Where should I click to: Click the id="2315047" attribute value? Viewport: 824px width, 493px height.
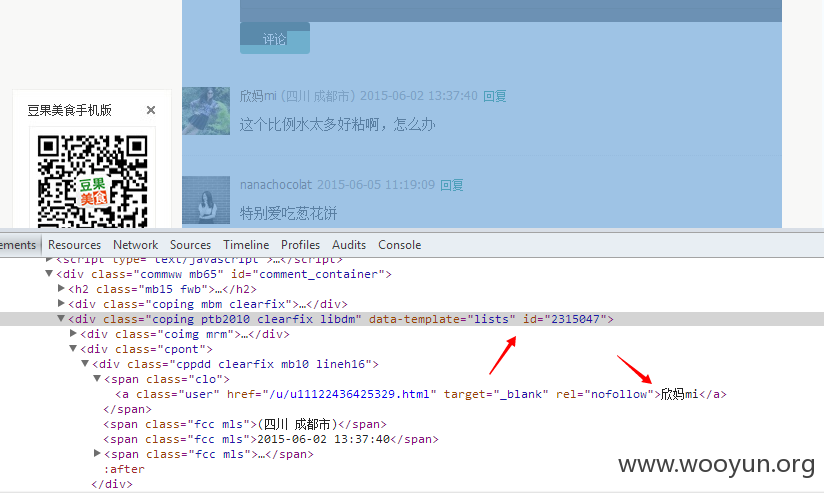(574, 319)
